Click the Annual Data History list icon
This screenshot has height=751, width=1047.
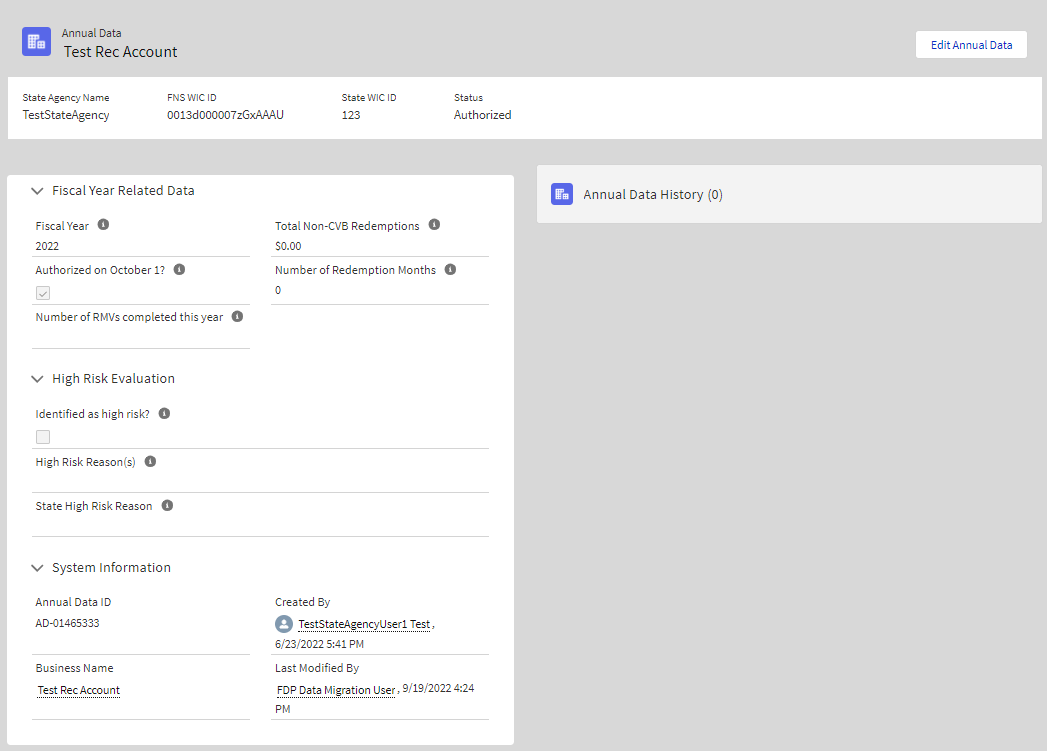click(562, 194)
